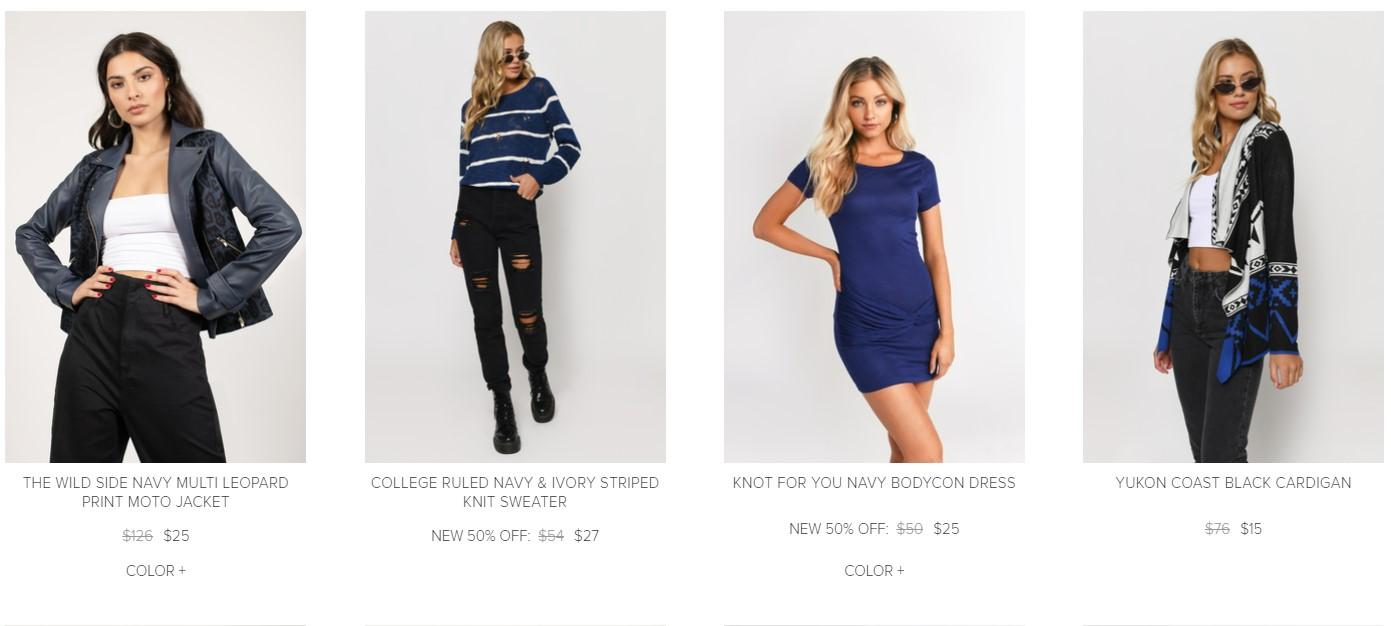Click the $15 cardigan sale price
The width and height of the screenshot is (1391, 626).
(x=1251, y=529)
